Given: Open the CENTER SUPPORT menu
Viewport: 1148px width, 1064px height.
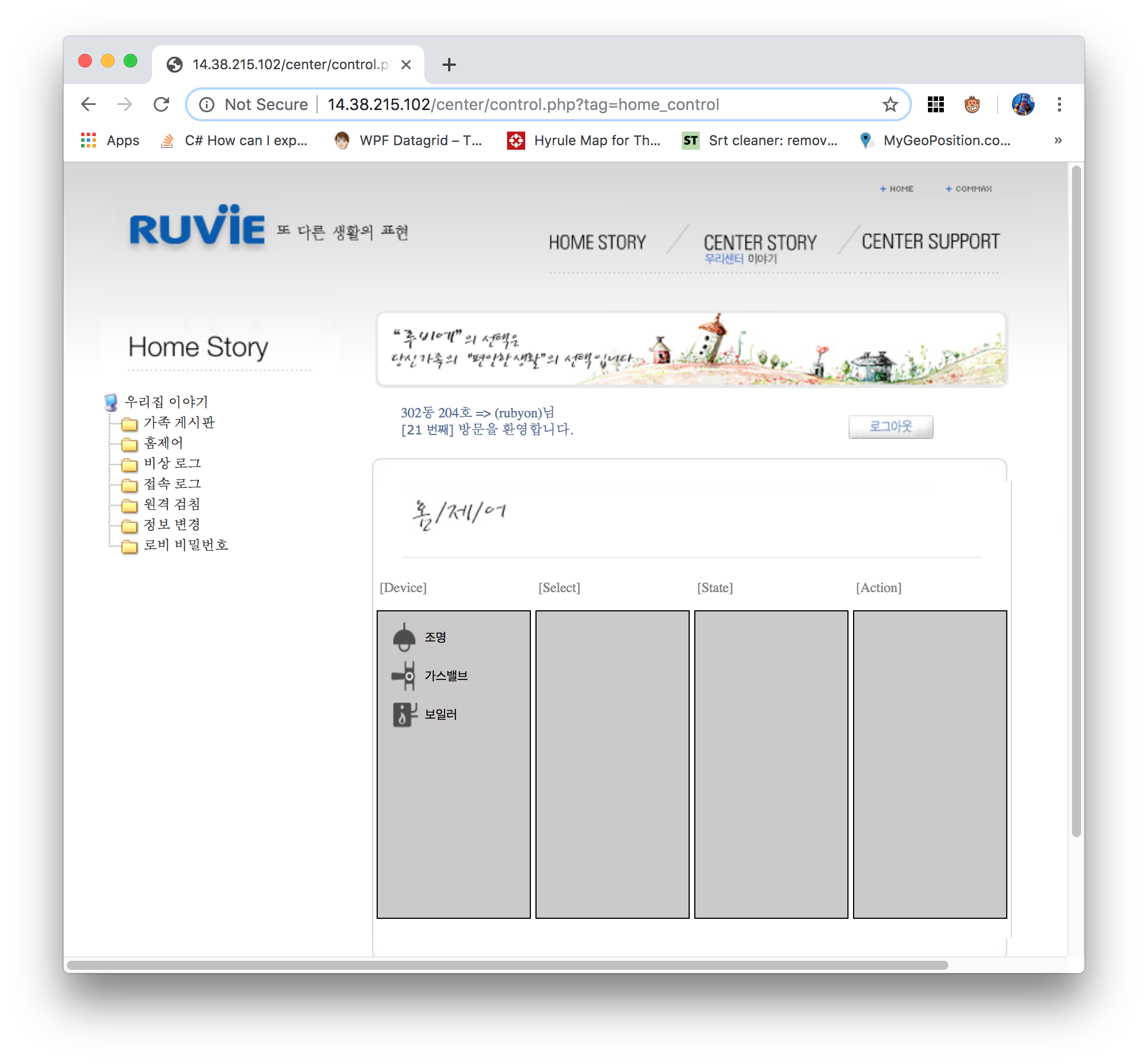Looking at the screenshot, I should tap(930, 242).
